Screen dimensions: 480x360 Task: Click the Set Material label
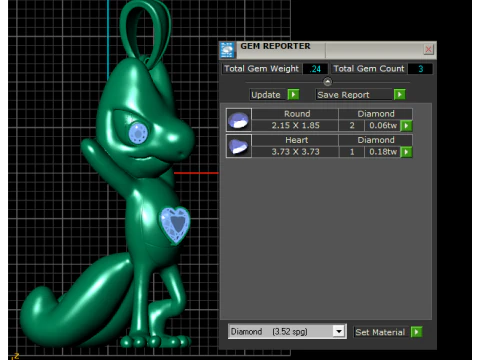click(380, 332)
